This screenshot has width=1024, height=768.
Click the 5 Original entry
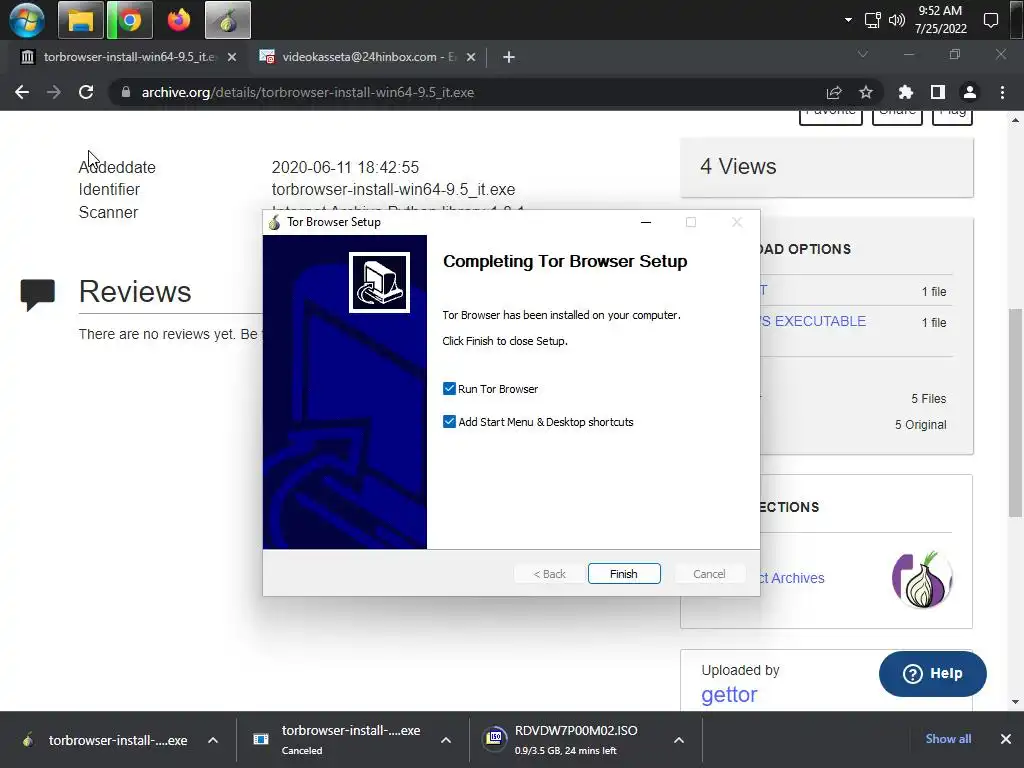tap(920, 424)
